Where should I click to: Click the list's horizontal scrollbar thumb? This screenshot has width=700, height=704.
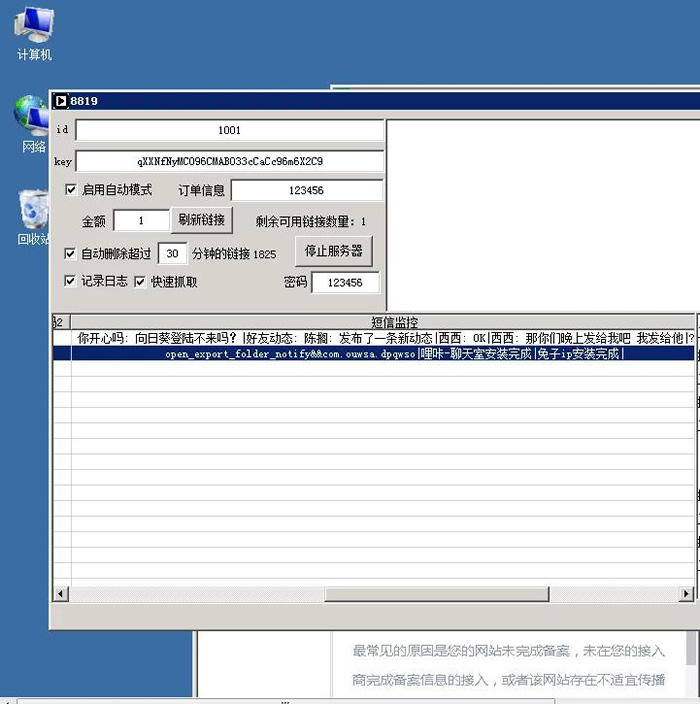point(436,595)
